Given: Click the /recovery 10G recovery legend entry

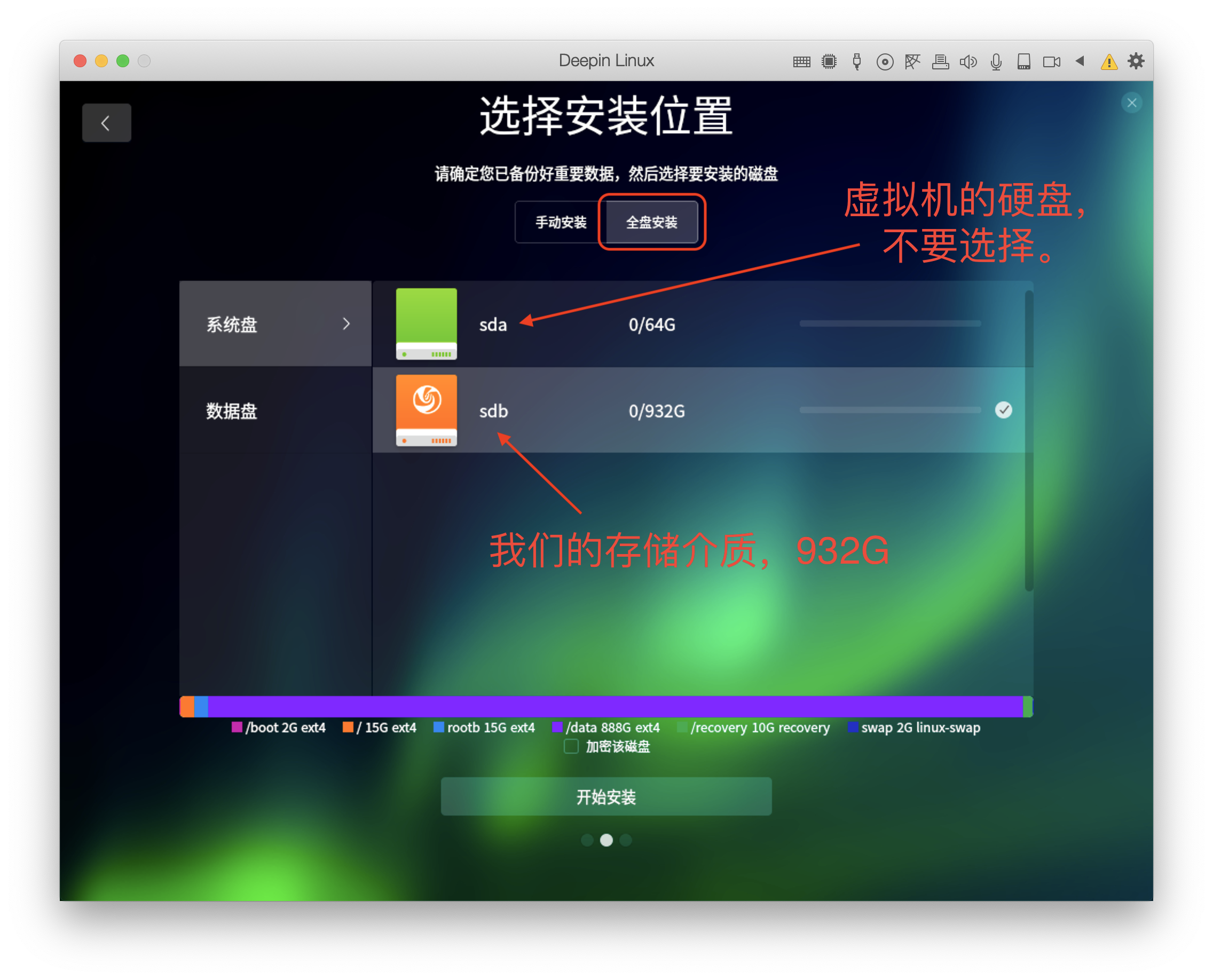Looking at the screenshot, I should click(x=754, y=728).
